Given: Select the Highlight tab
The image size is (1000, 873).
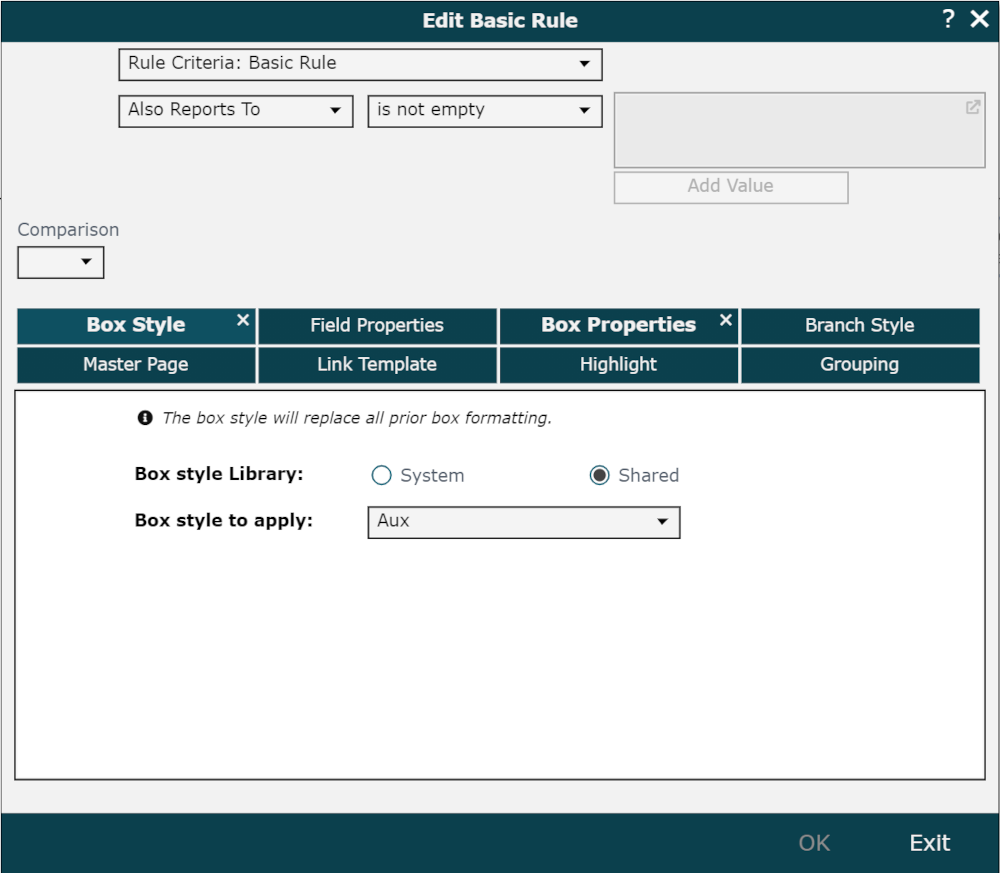Looking at the screenshot, I should pos(618,365).
